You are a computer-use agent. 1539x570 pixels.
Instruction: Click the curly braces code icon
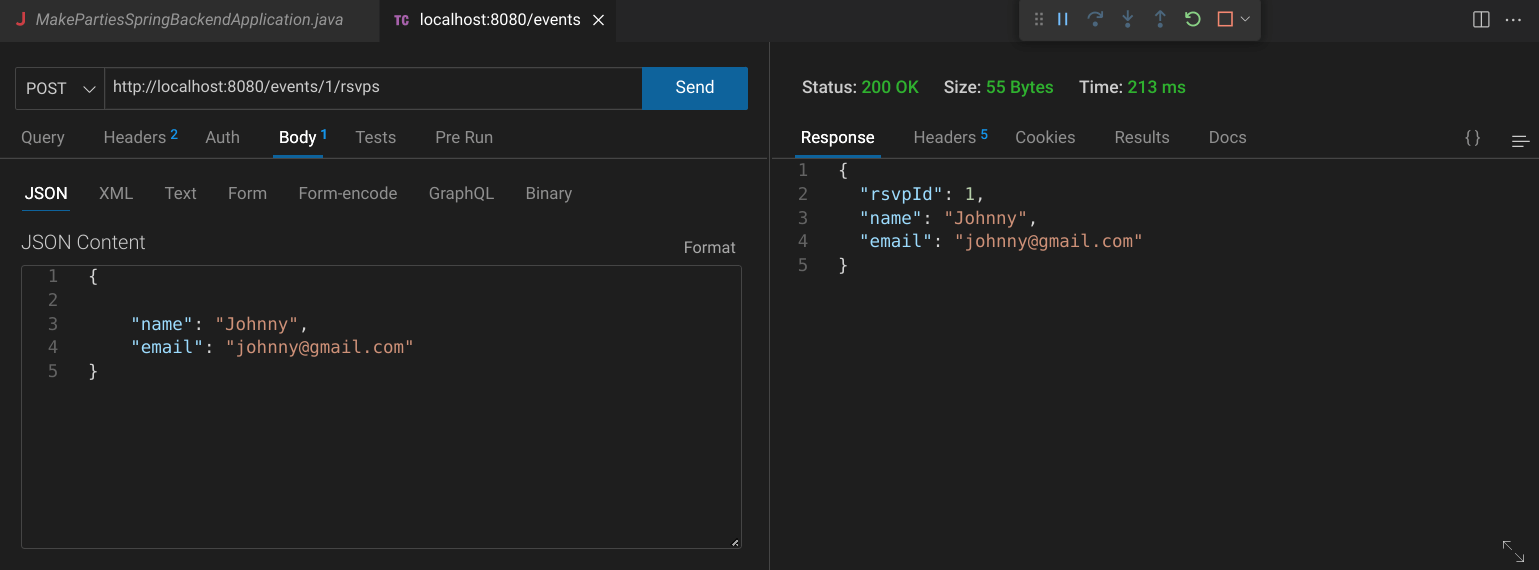pos(1472,138)
